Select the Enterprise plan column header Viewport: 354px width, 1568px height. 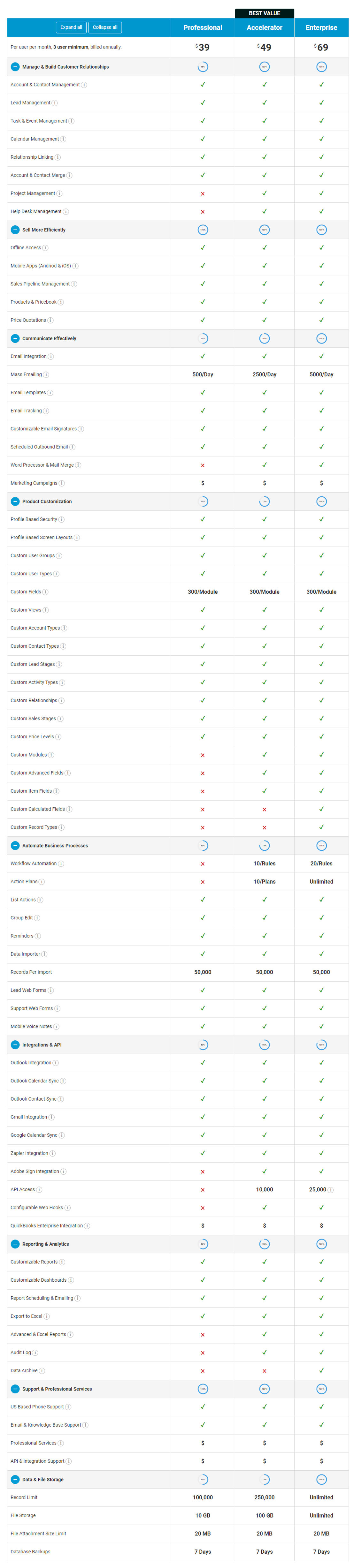(321, 27)
